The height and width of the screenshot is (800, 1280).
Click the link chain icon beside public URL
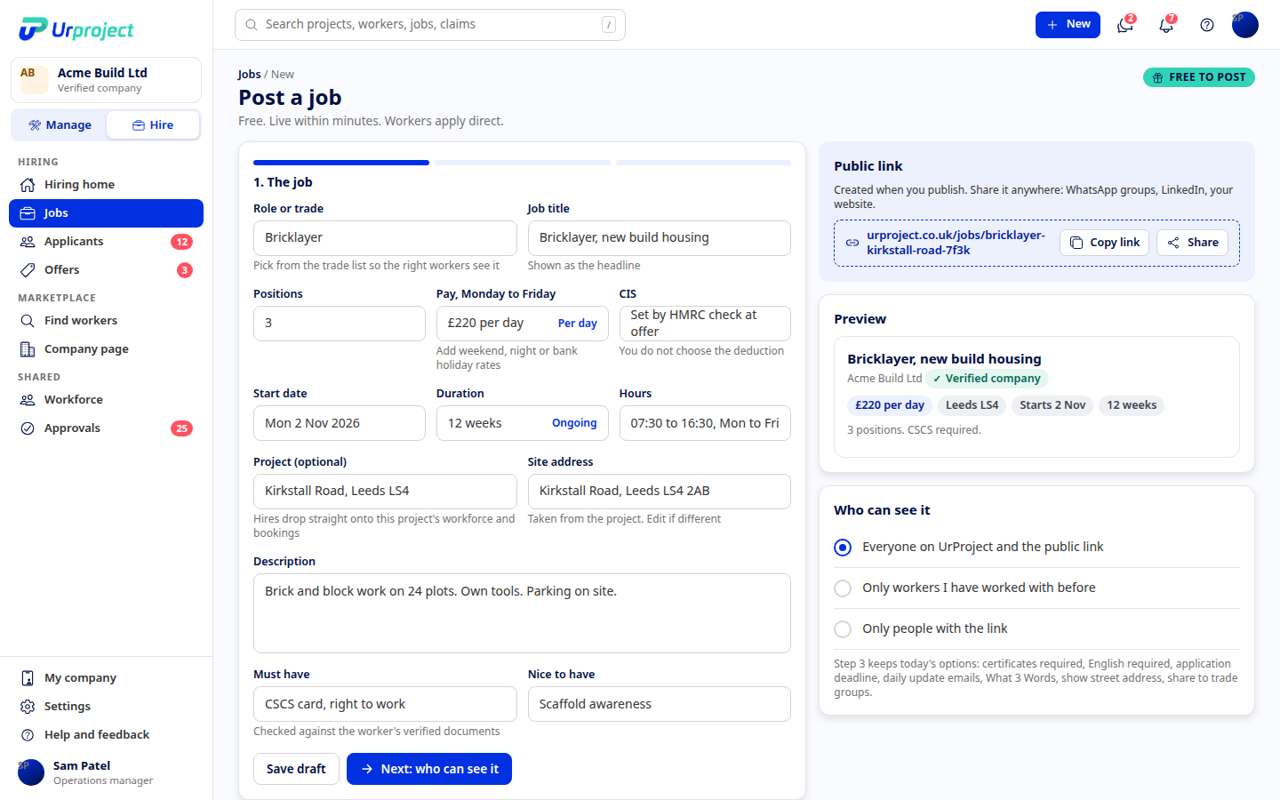coord(852,243)
